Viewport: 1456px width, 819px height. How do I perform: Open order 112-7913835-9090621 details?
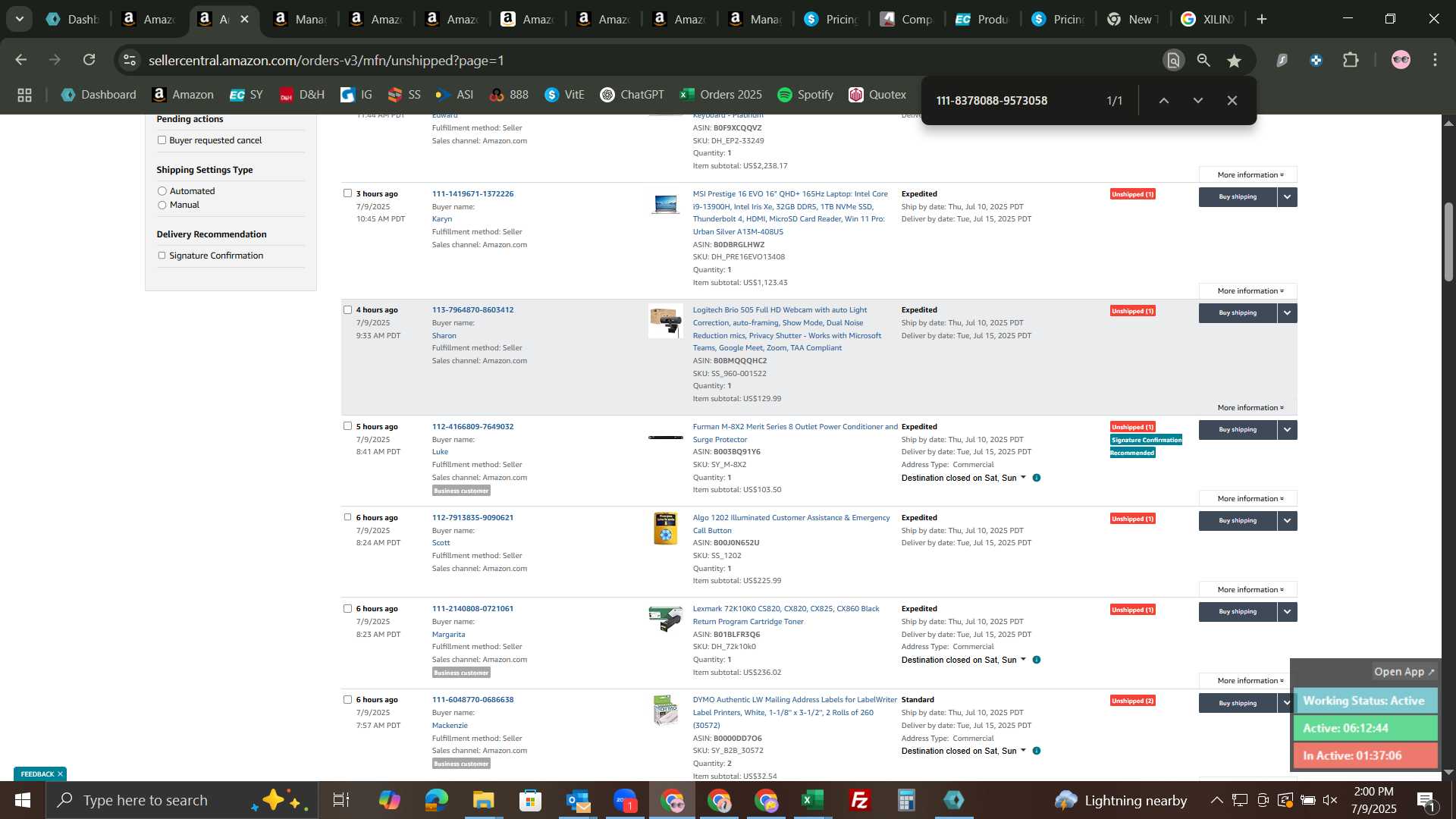[472, 518]
